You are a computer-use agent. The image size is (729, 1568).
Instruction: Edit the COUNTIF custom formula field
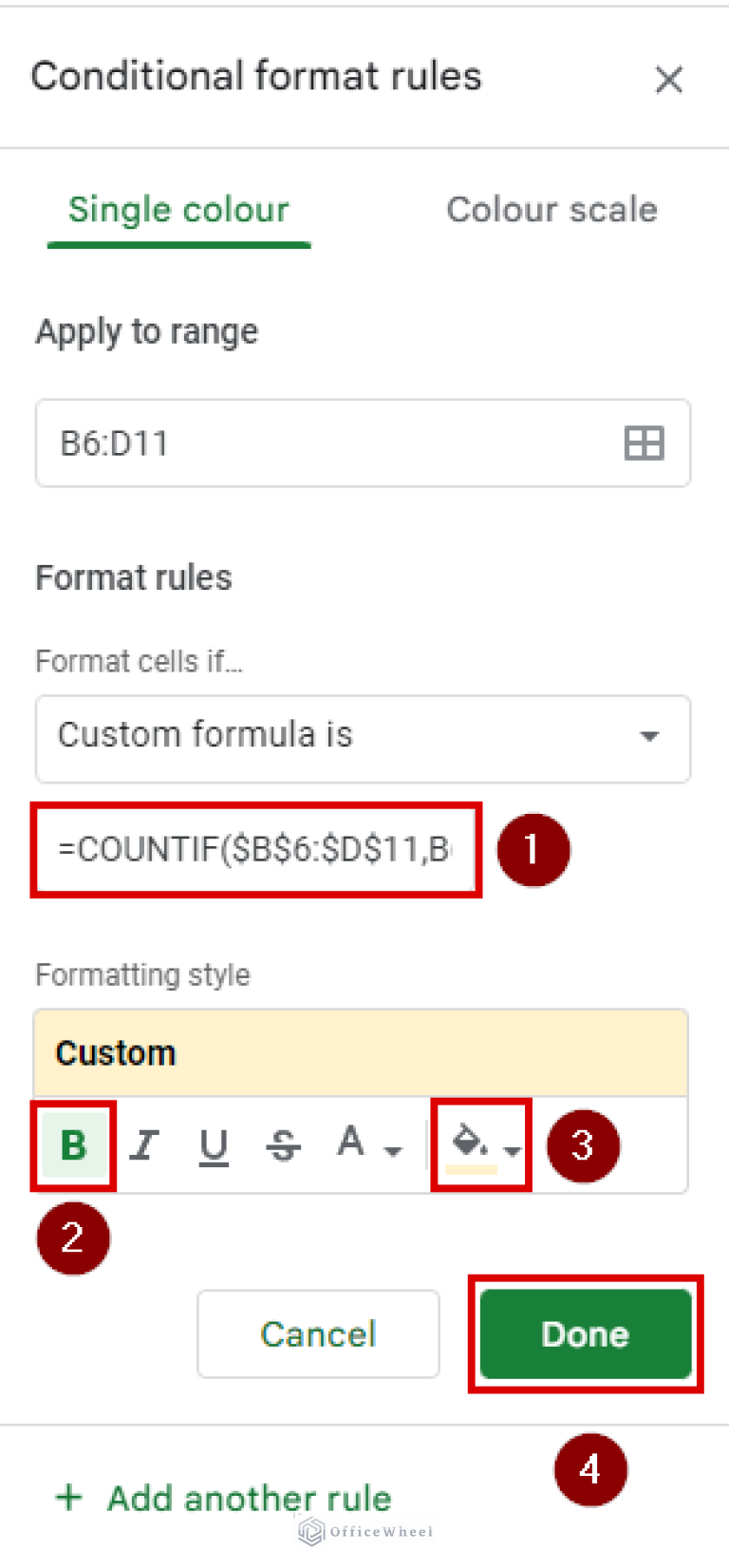[256, 850]
